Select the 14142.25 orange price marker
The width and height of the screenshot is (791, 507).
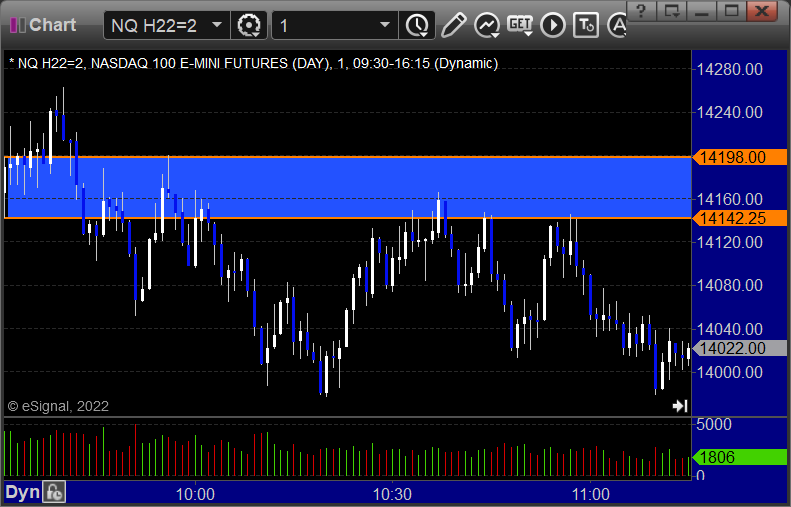coord(739,218)
